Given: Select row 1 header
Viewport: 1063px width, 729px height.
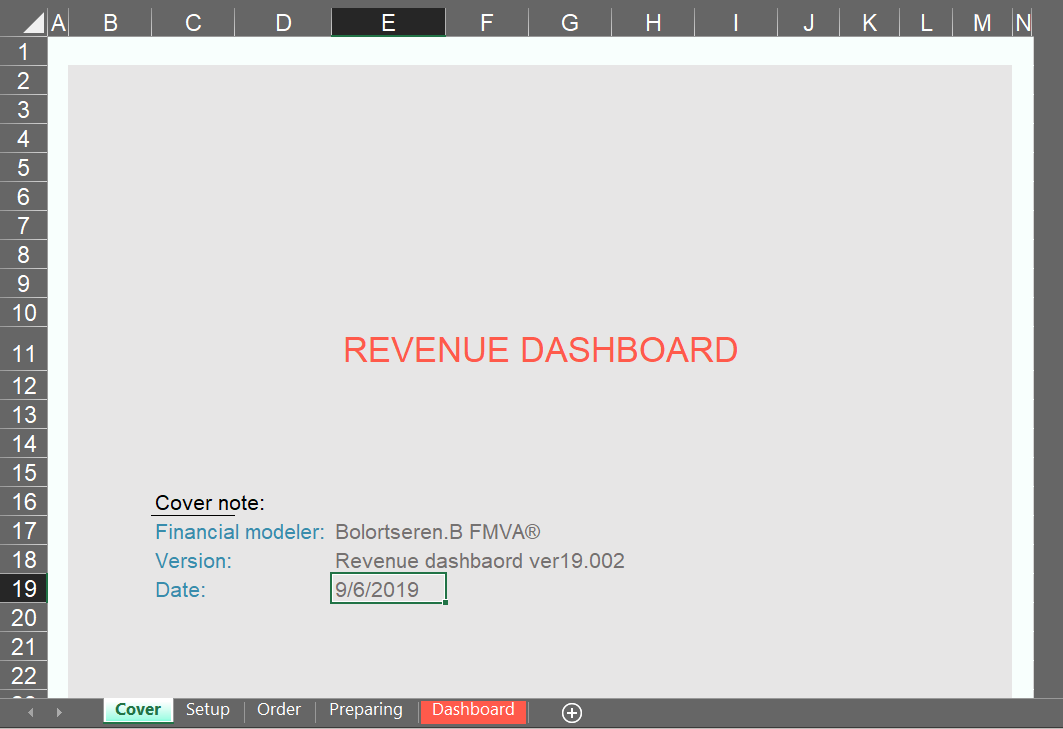Looking at the screenshot, I should pyautogui.click(x=24, y=52).
